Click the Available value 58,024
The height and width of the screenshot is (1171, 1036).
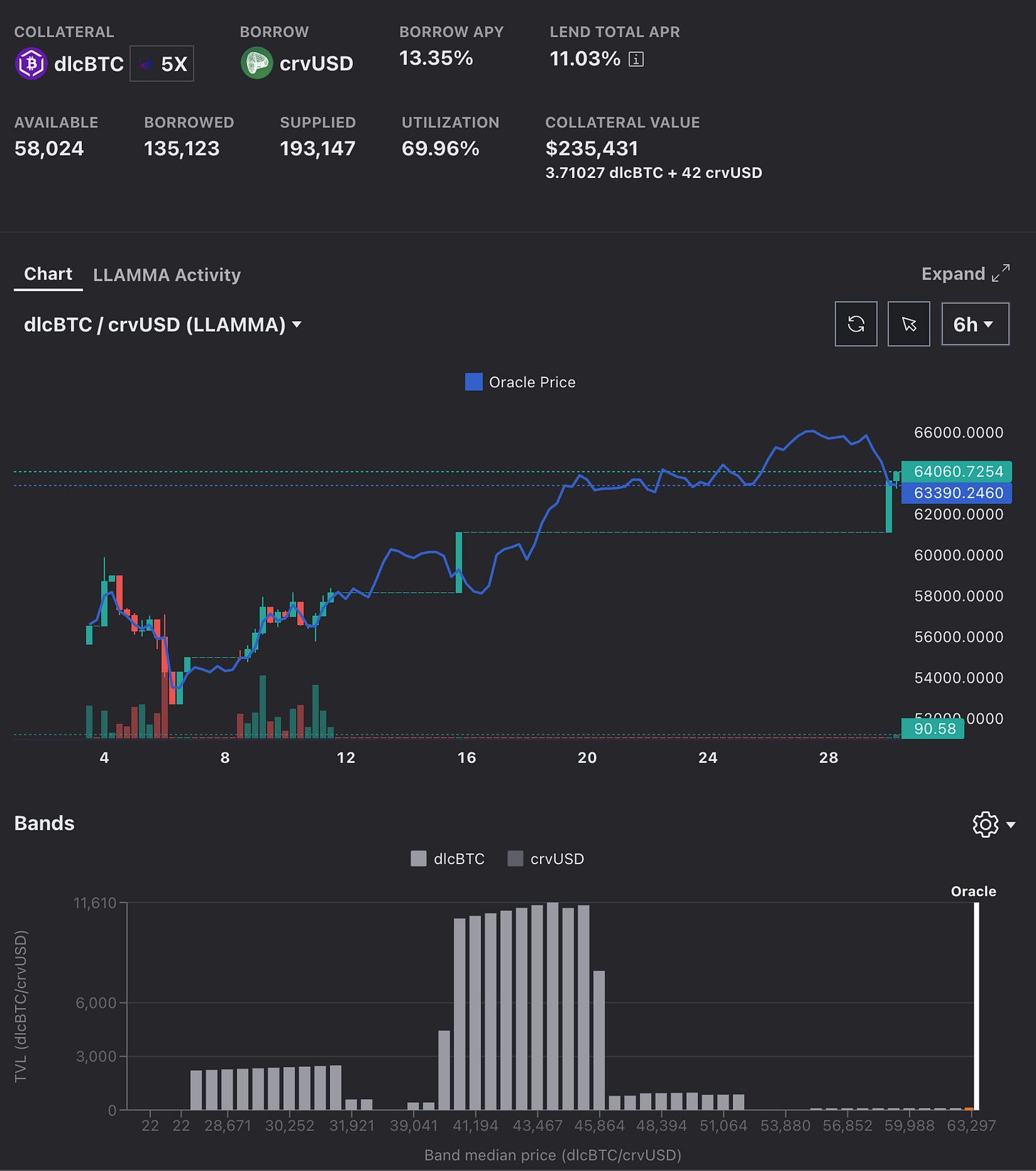point(49,149)
